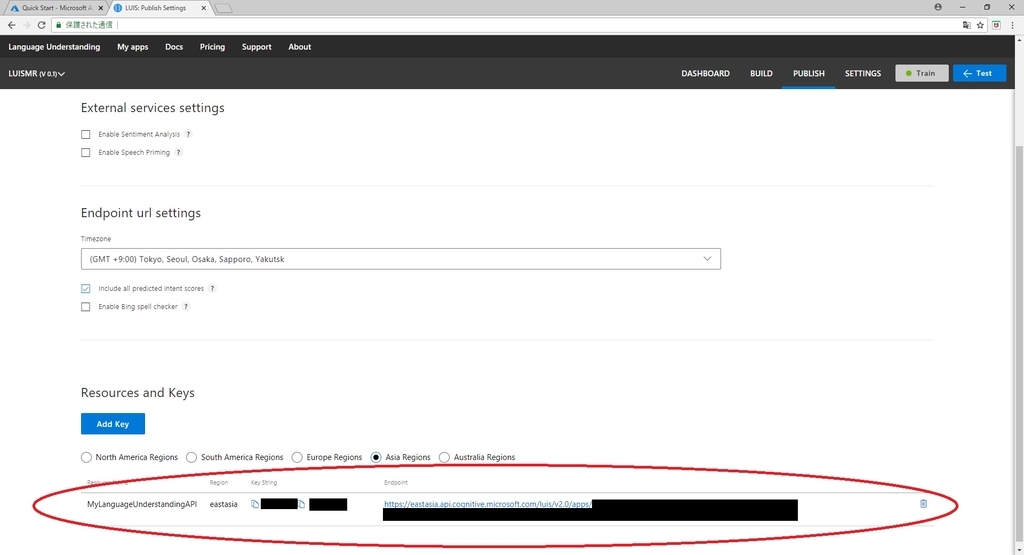Screen dimensions: 1024x555
Task: Click the Train button
Action: coord(921,73)
